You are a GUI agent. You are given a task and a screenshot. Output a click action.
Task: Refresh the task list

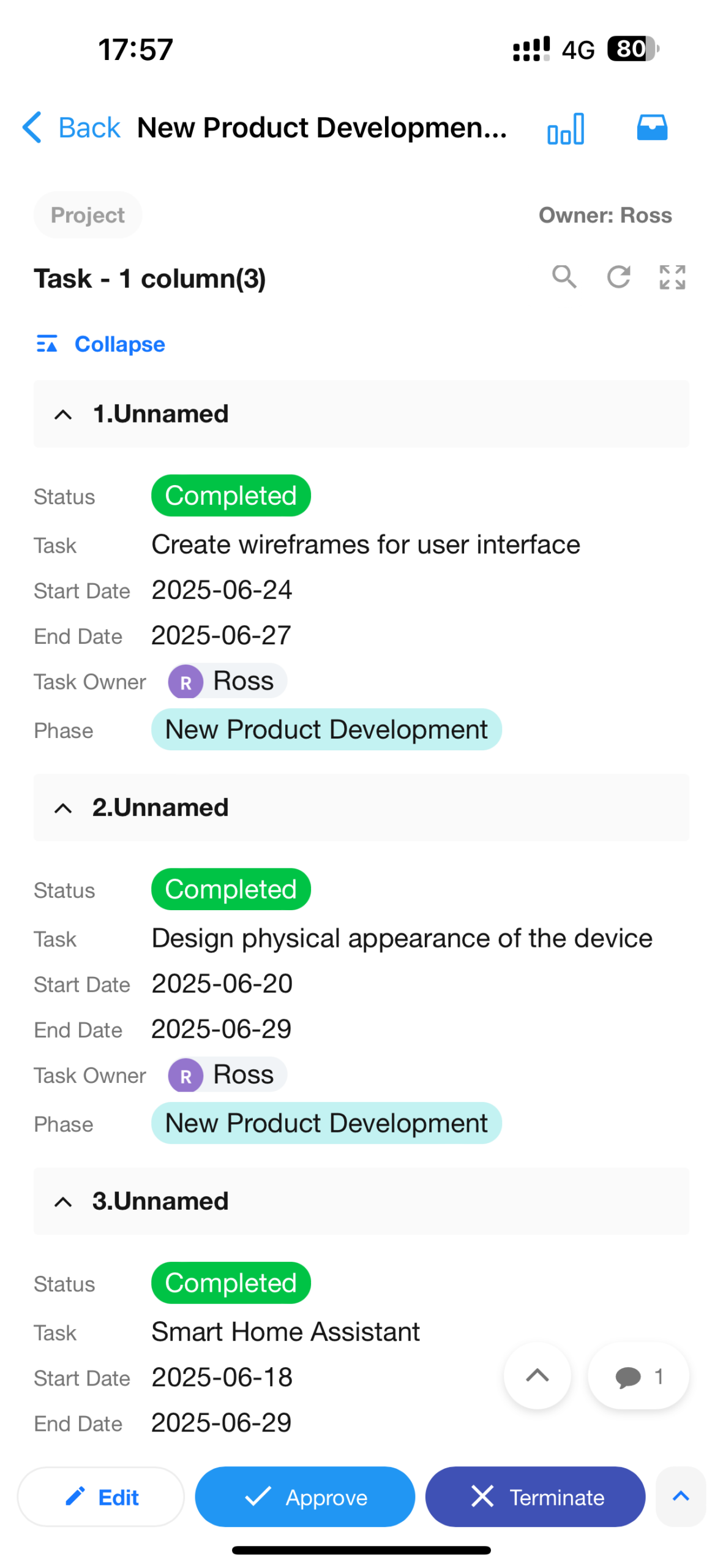(x=618, y=277)
